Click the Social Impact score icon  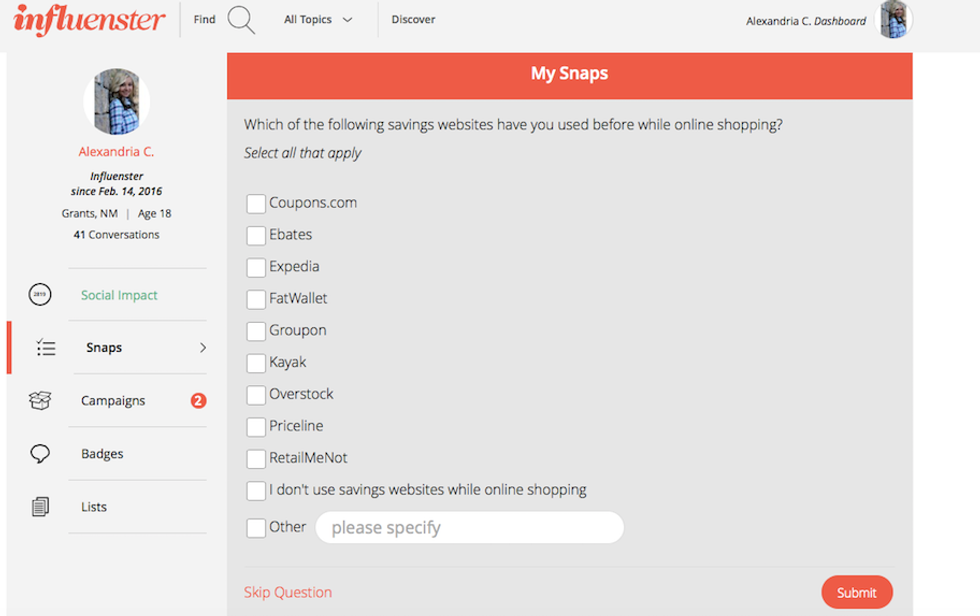tap(40, 295)
